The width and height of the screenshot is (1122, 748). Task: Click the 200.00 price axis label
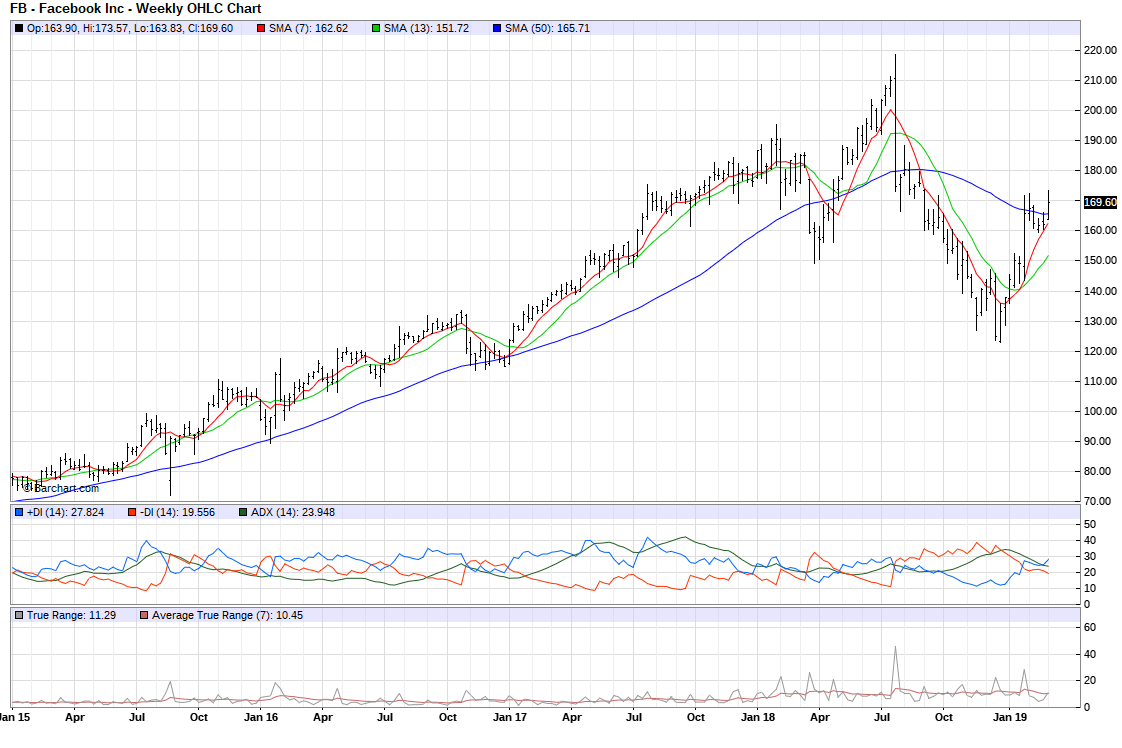point(1100,110)
